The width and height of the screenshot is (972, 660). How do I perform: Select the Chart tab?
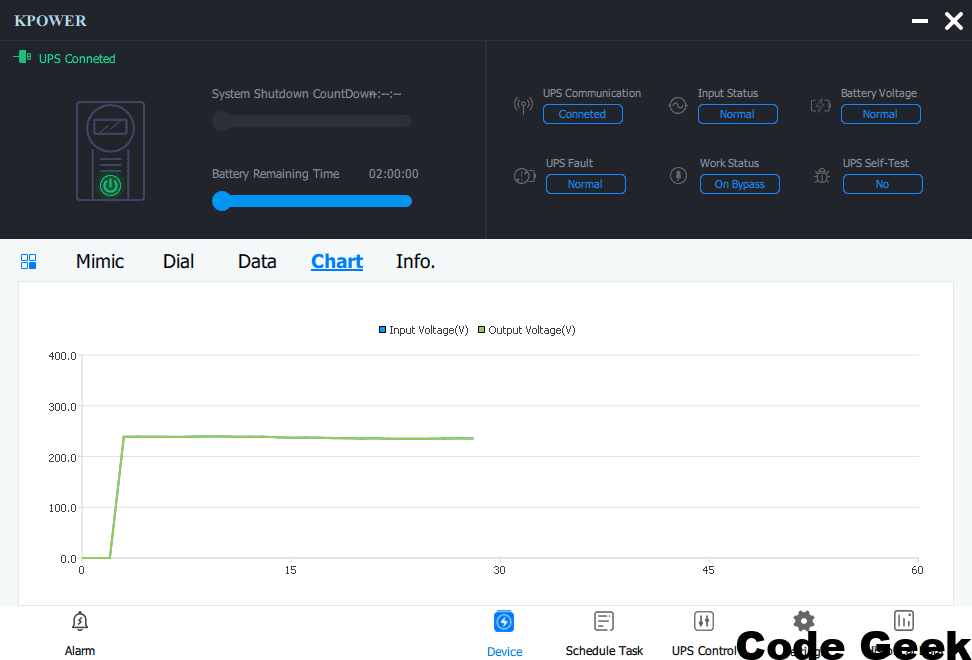(x=337, y=262)
